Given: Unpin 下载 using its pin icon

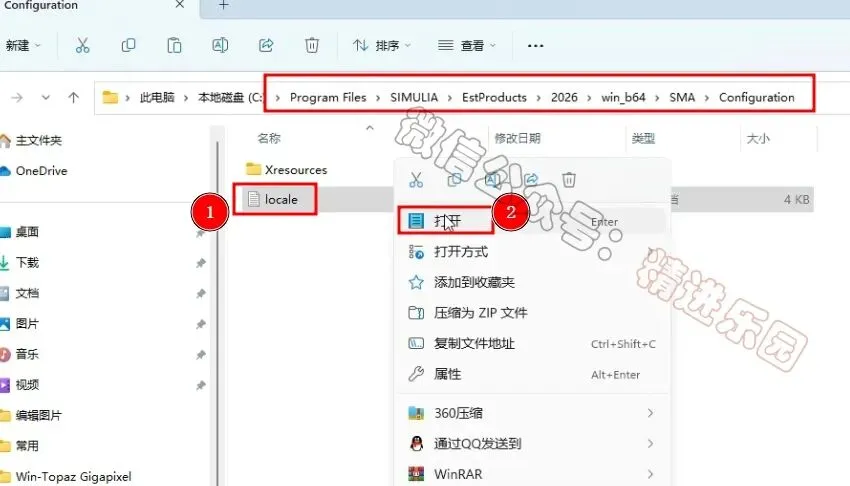Looking at the screenshot, I should (201, 263).
